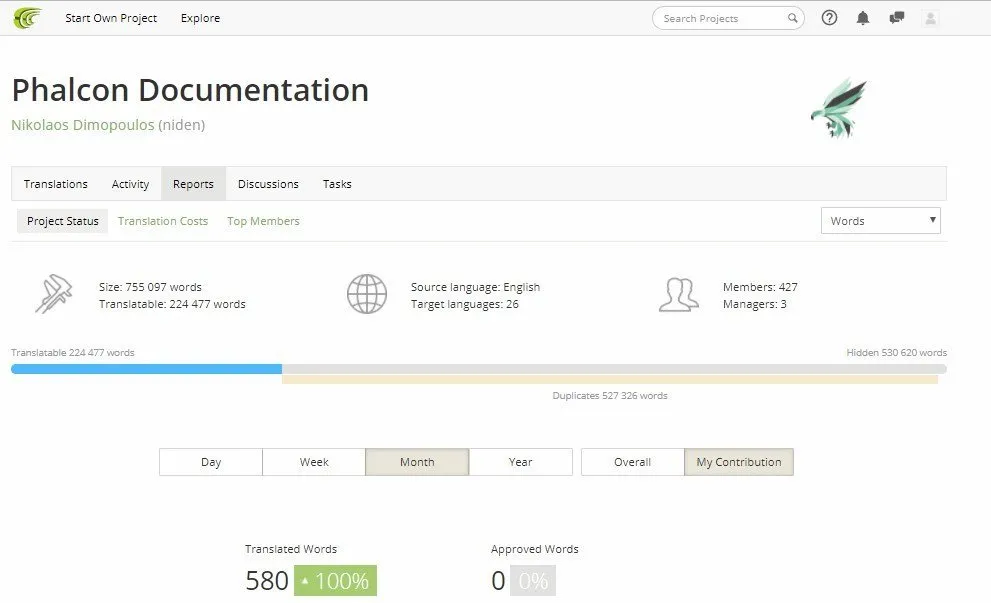
Task: Click the gray 0% approved badge
Action: 533,580
